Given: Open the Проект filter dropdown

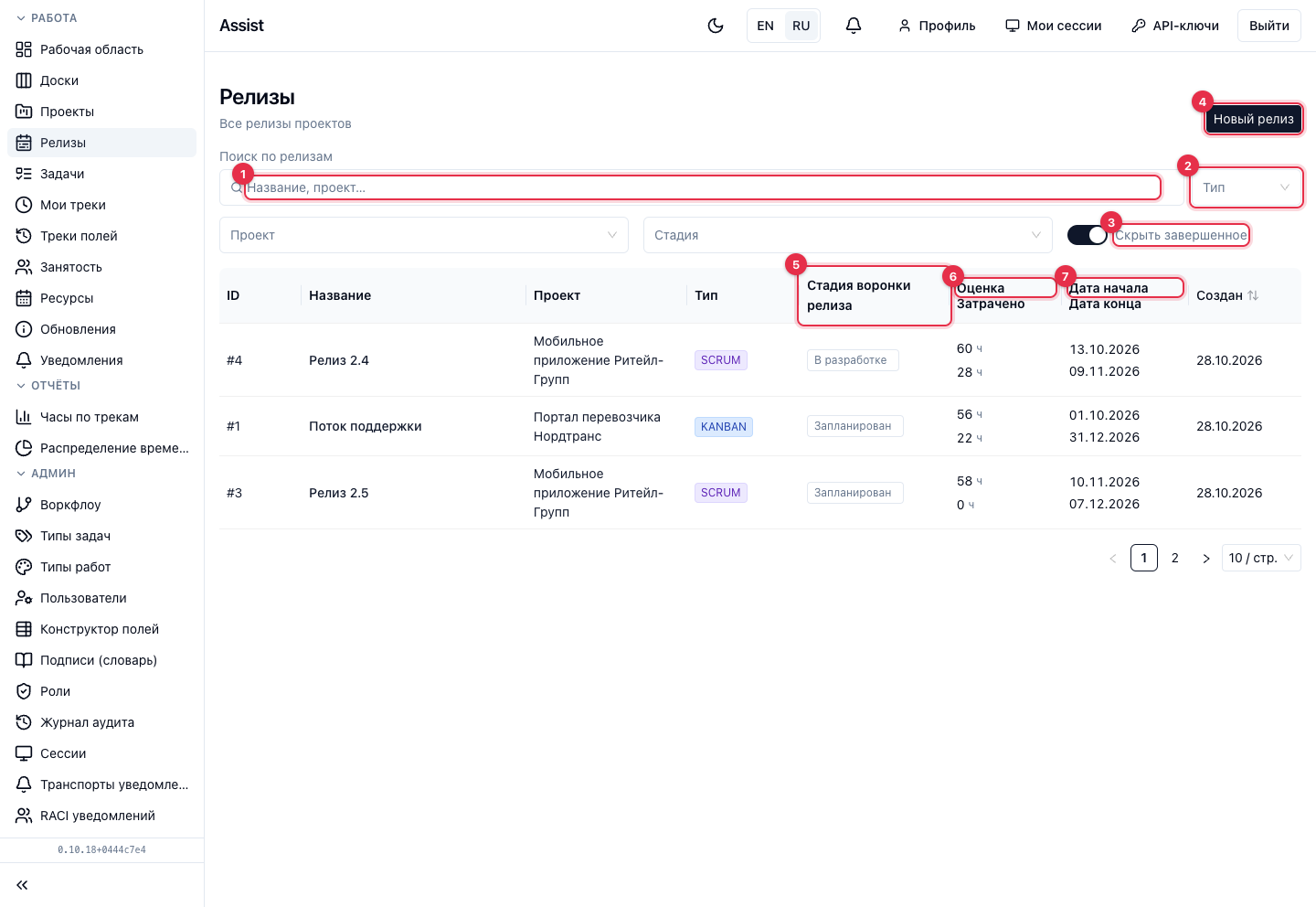Looking at the screenshot, I should (x=424, y=235).
